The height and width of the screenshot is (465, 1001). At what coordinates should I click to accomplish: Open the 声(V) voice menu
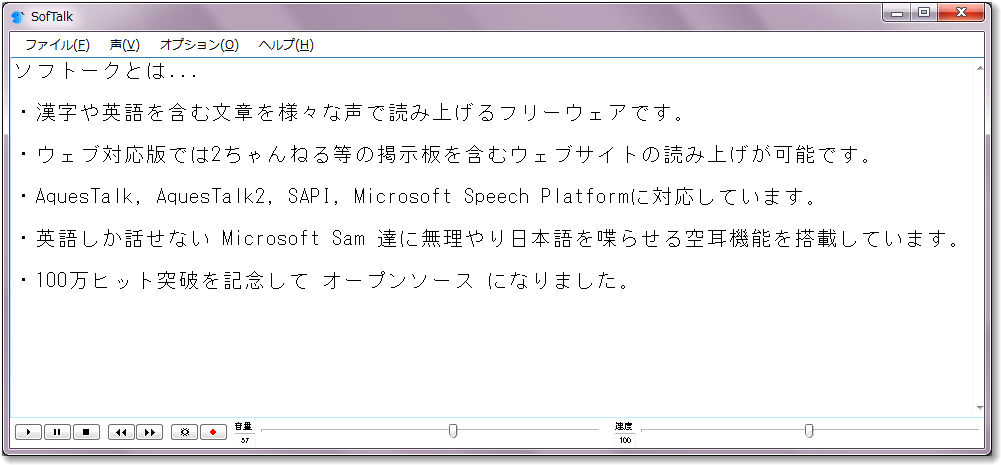[x=125, y=45]
